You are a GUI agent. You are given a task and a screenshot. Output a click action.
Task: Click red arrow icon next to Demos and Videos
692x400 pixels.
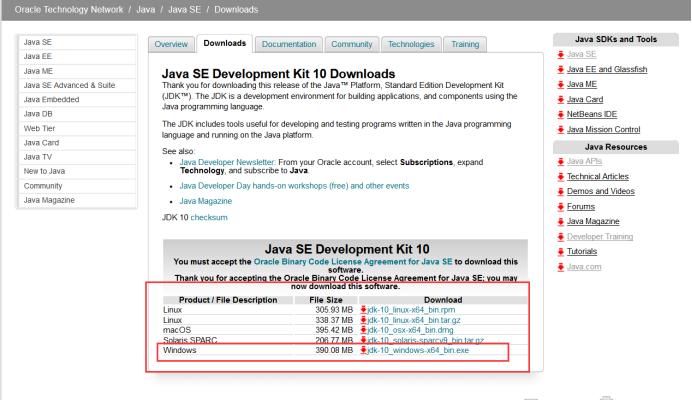pyautogui.click(x=560, y=191)
